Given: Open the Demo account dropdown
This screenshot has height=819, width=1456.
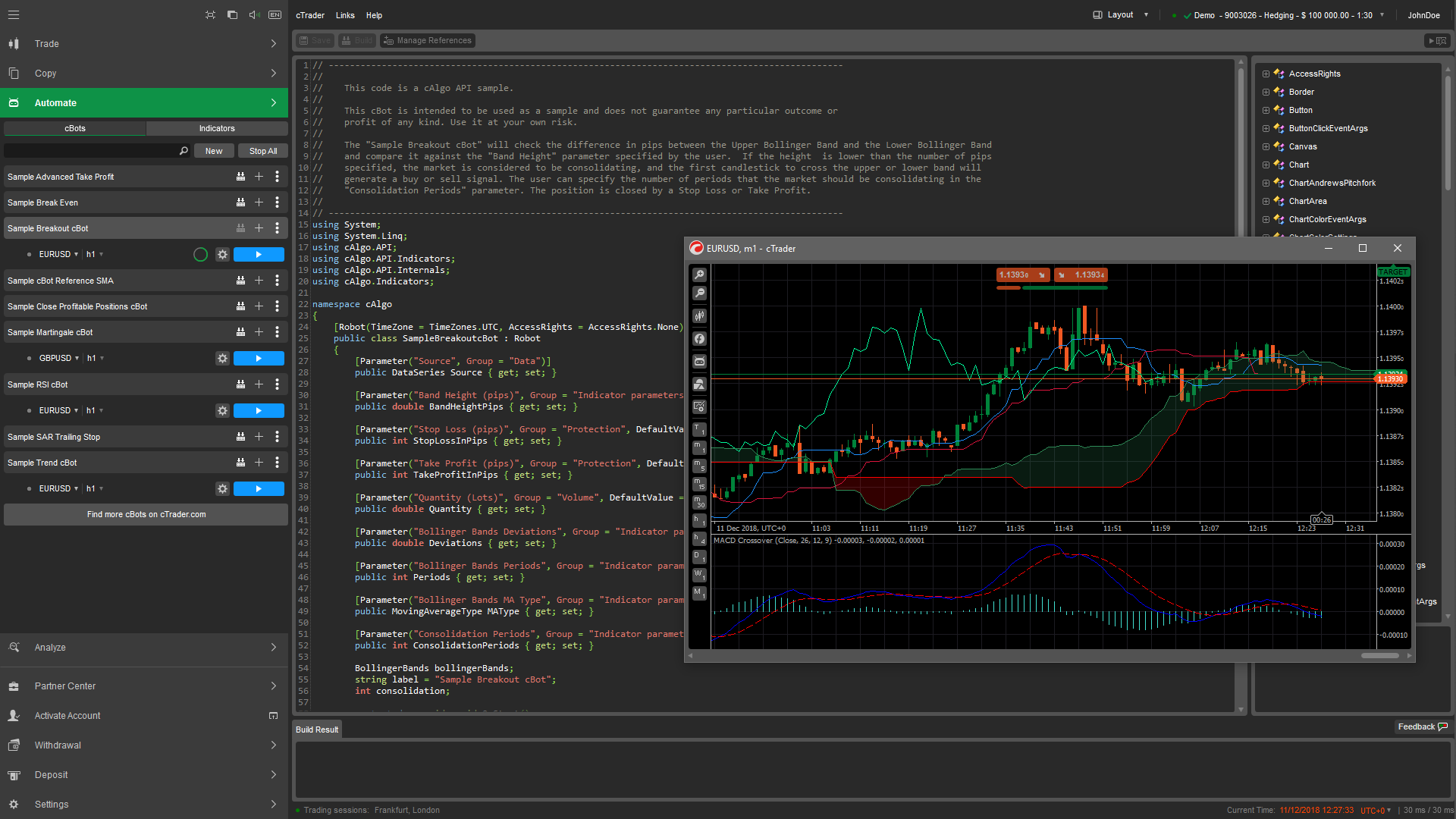Looking at the screenshot, I should tap(1279, 15).
